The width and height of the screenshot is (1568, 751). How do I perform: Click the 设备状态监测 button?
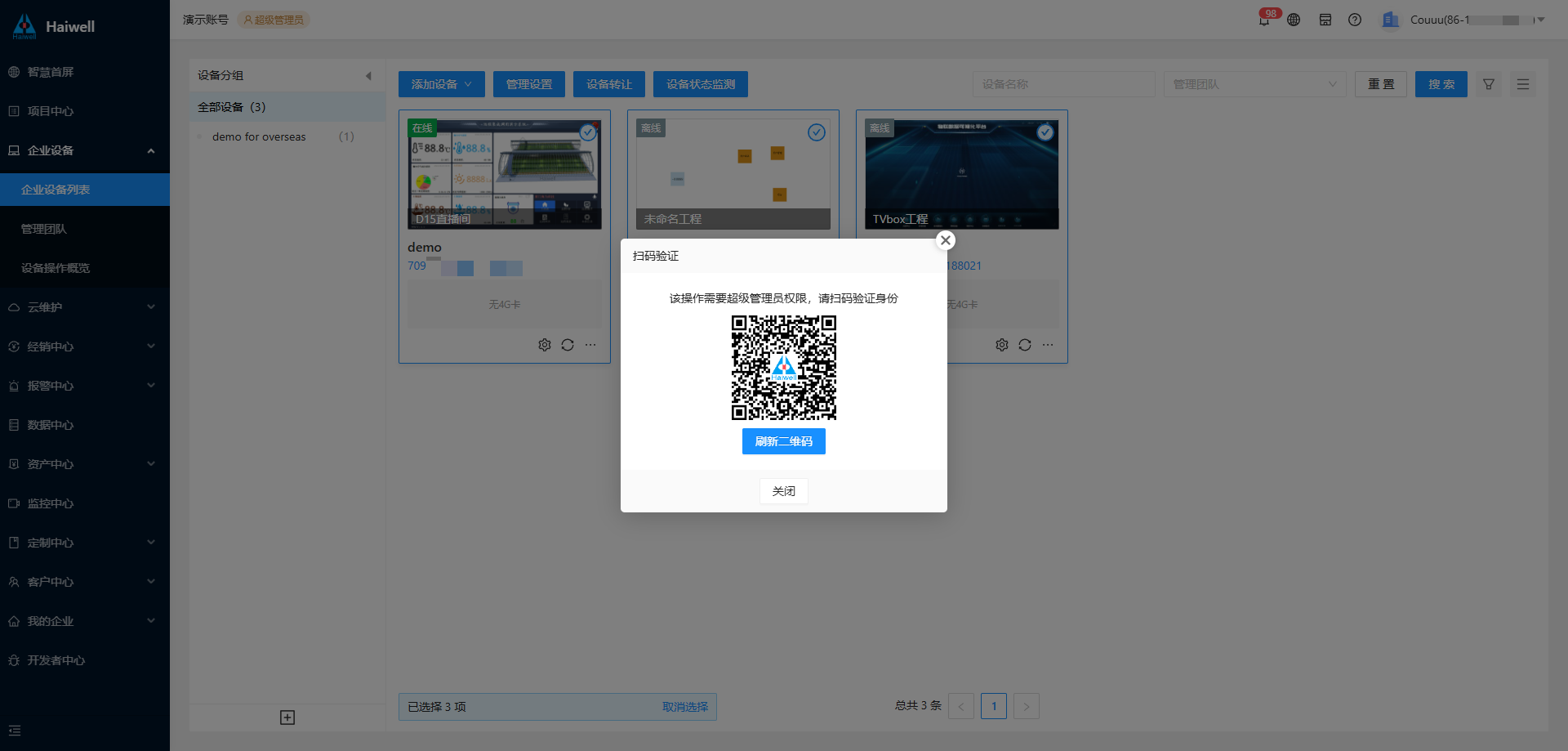point(701,84)
